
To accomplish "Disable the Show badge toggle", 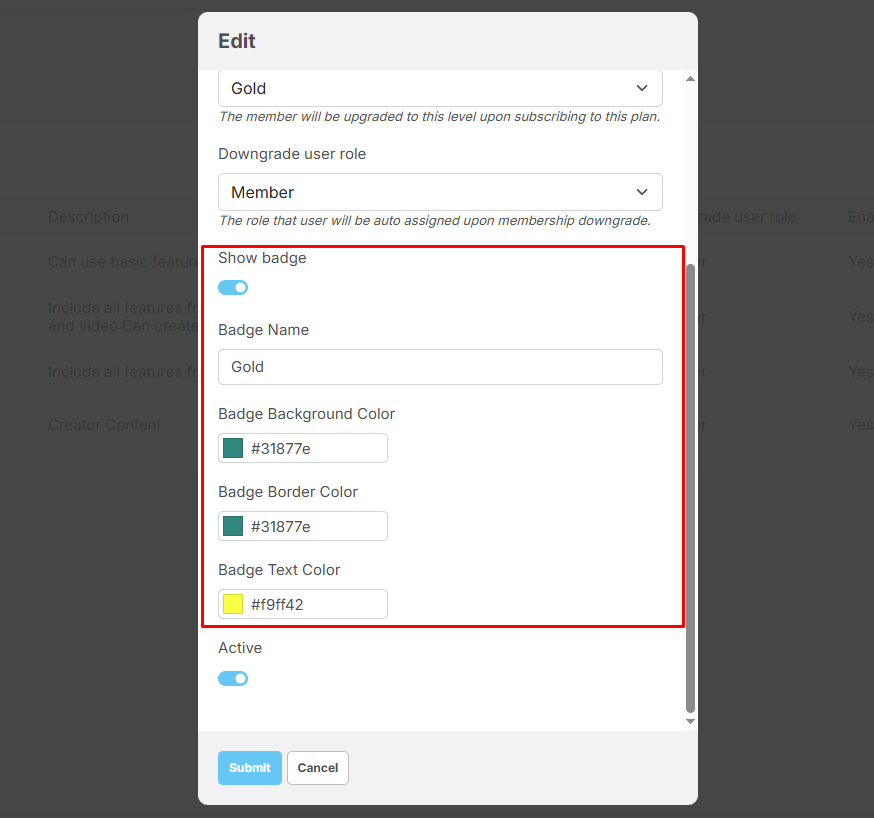I will [x=233, y=288].
